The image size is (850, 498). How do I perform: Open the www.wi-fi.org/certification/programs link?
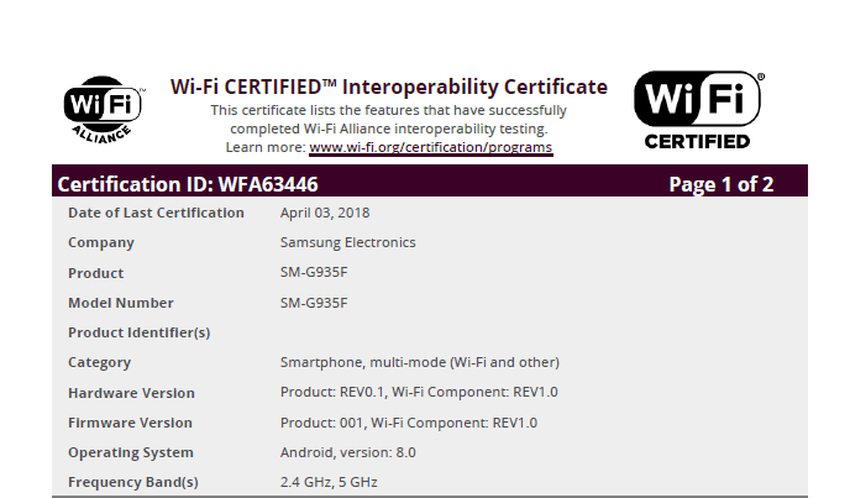click(x=430, y=147)
